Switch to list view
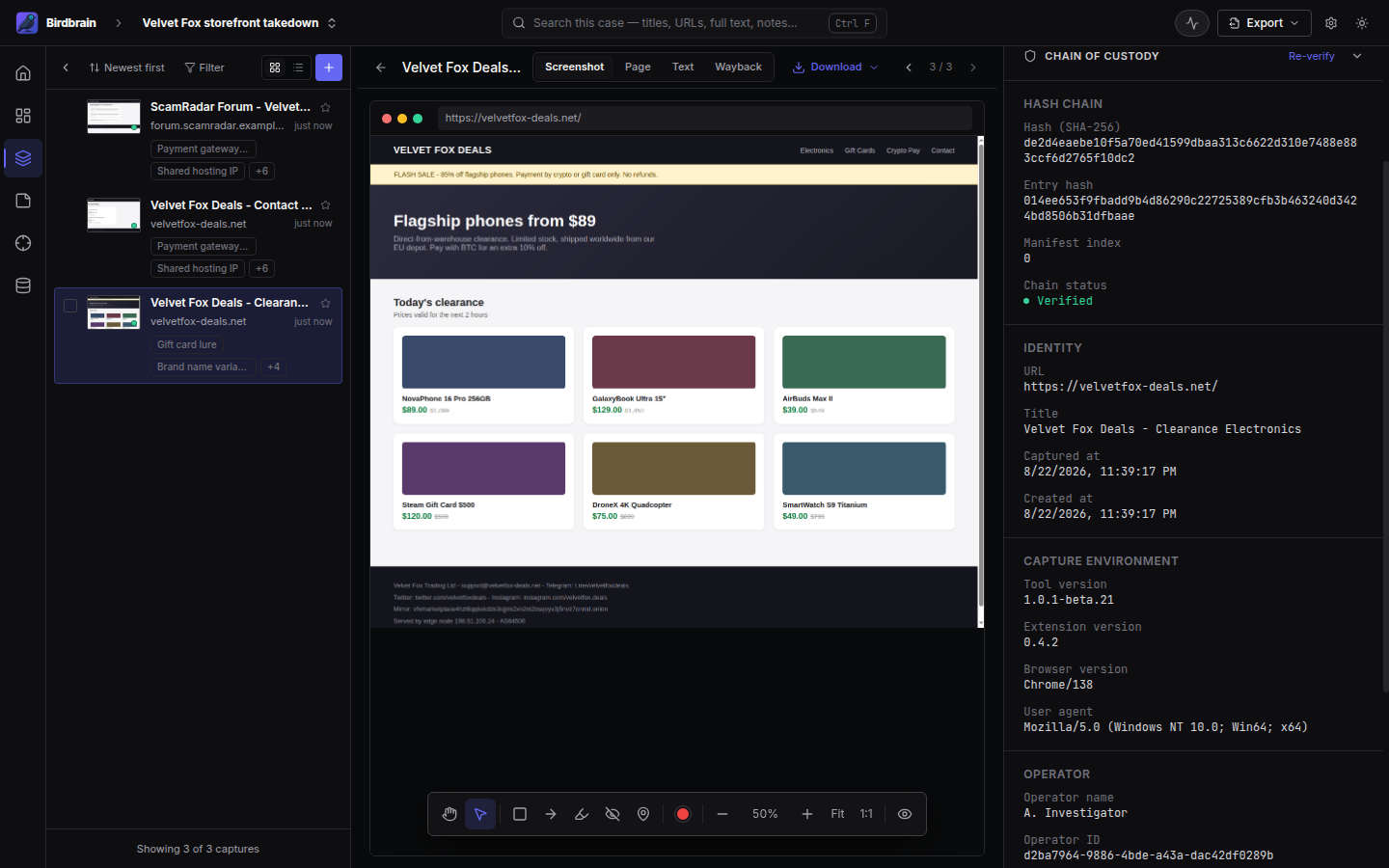Screen dimensions: 1389x868 tap(298, 68)
